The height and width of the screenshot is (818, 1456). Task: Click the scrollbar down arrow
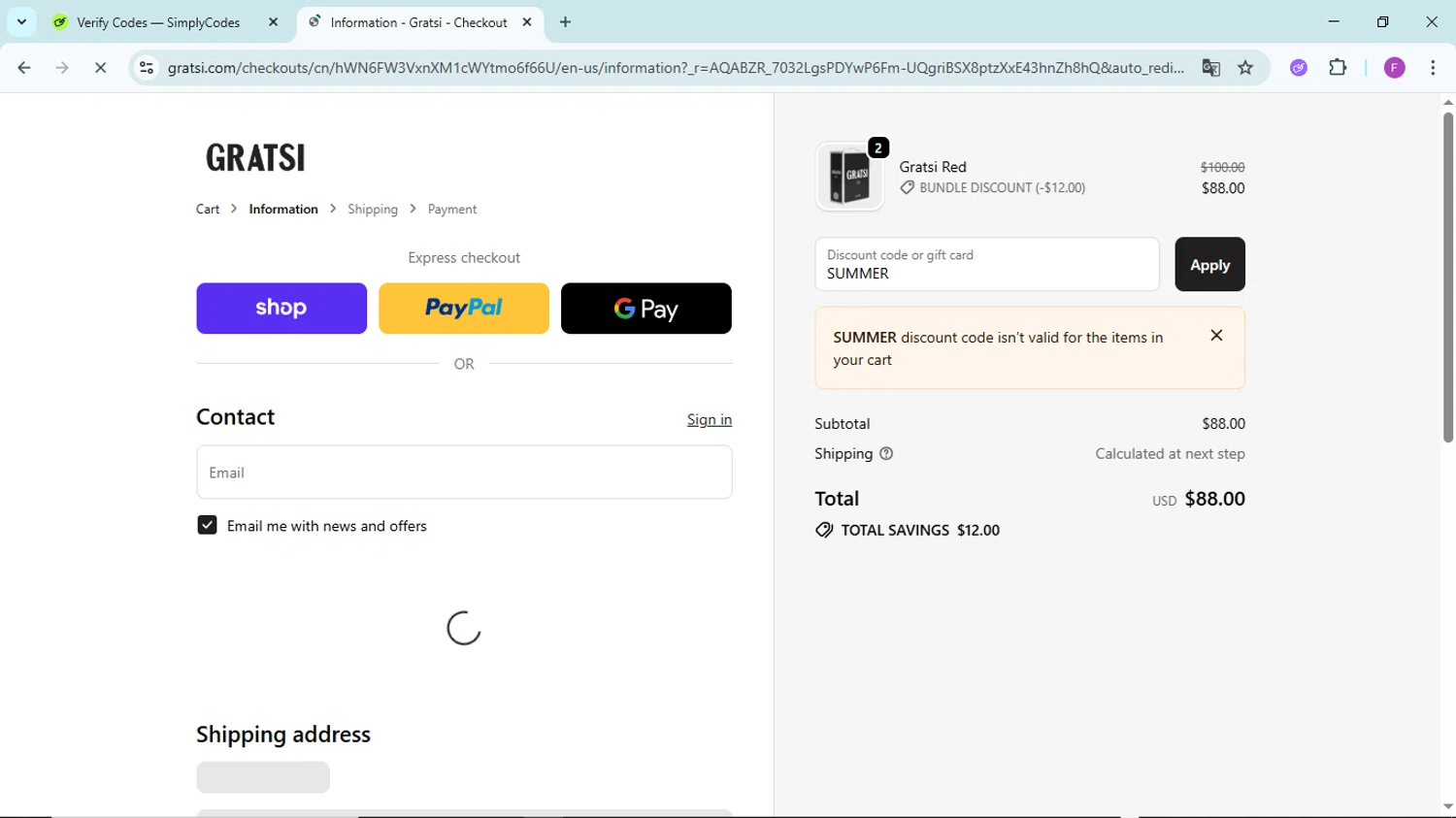(1447, 806)
